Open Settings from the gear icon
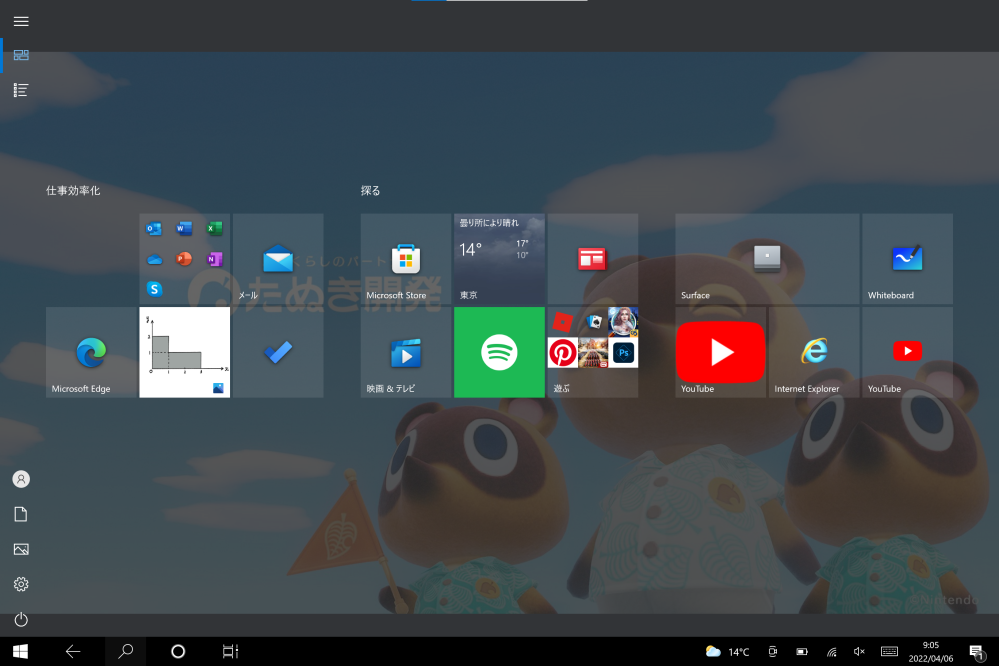The width and height of the screenshot is (999, 666). (21, 584)
